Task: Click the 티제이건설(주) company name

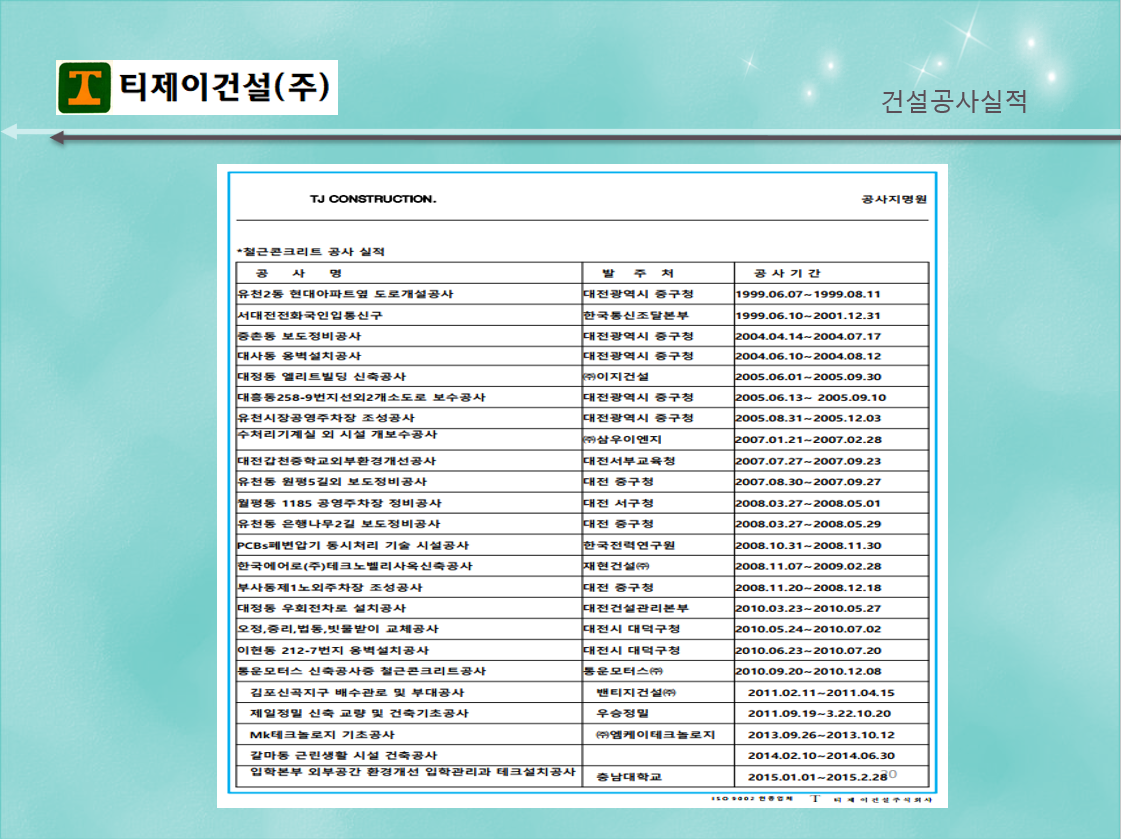Action: pos(224,87)
